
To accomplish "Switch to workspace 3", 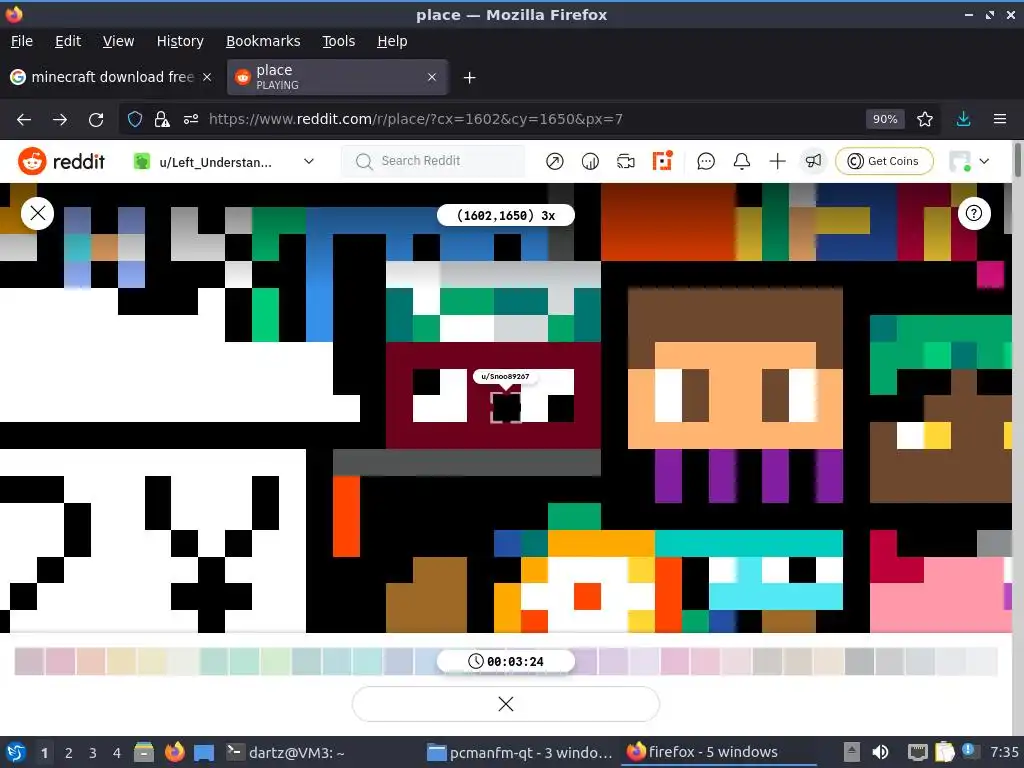I will coord(93,753).
